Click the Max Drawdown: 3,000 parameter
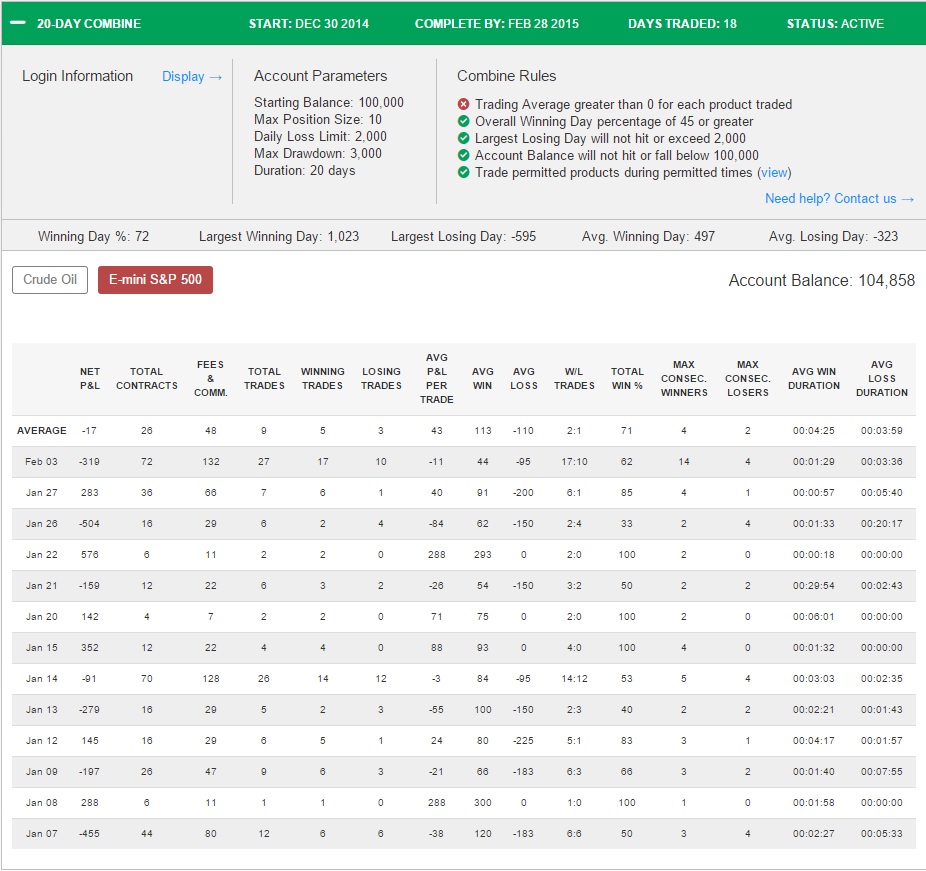 pos(318,154)
